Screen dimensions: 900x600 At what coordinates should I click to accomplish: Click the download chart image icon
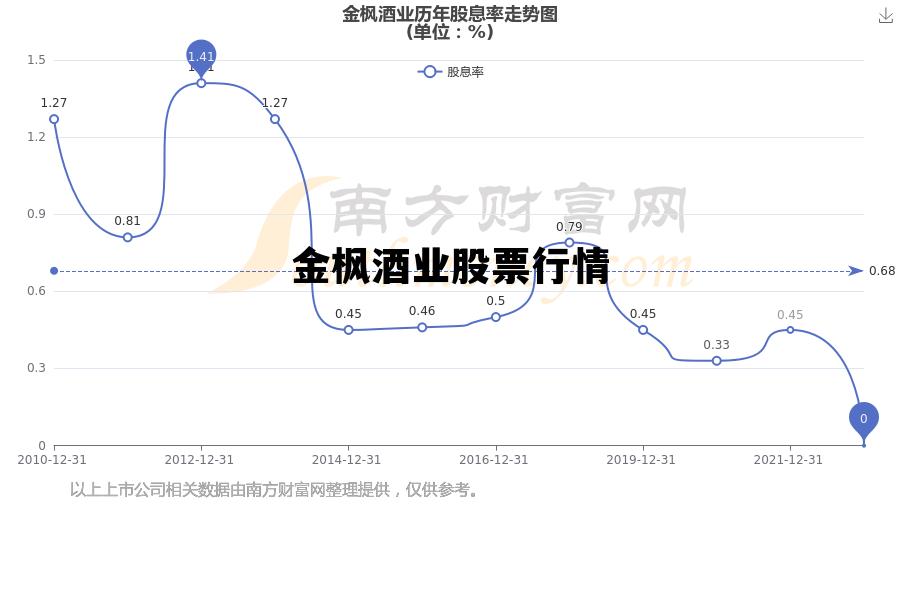point(885,16)
